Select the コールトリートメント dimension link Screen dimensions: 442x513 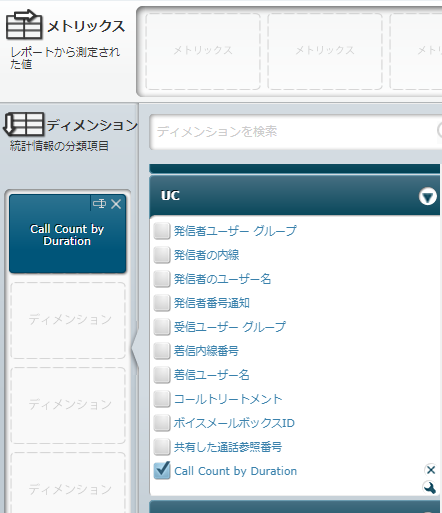(228, 399)
